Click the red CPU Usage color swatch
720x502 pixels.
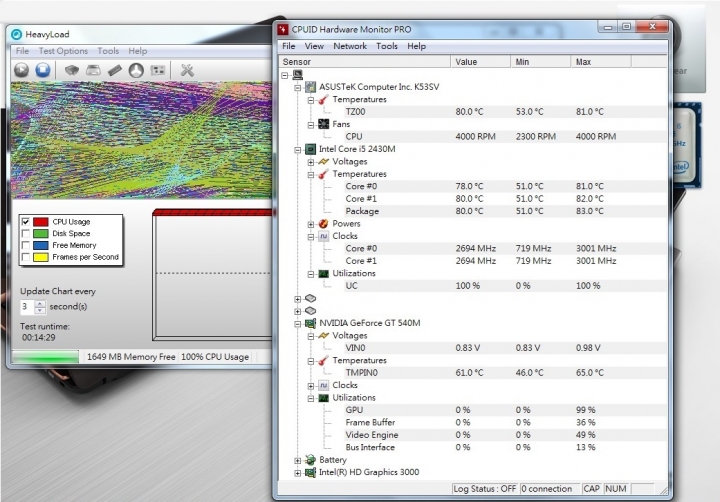click(x=40, y=222)
